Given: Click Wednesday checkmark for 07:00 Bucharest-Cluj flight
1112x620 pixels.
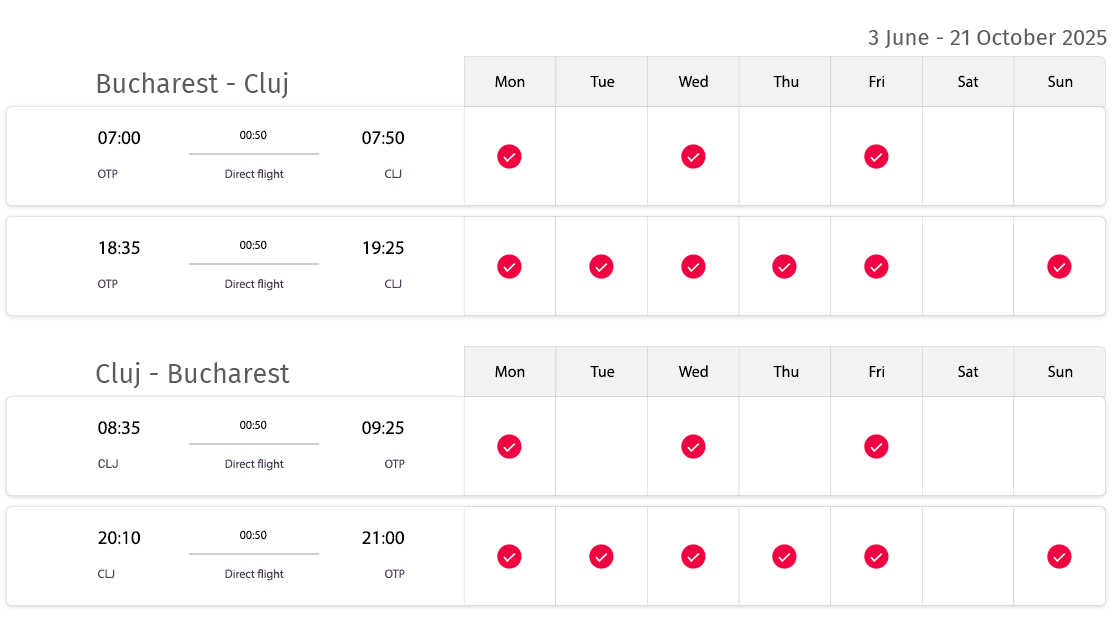Looking at the screenshot, I should click(693, 157).
